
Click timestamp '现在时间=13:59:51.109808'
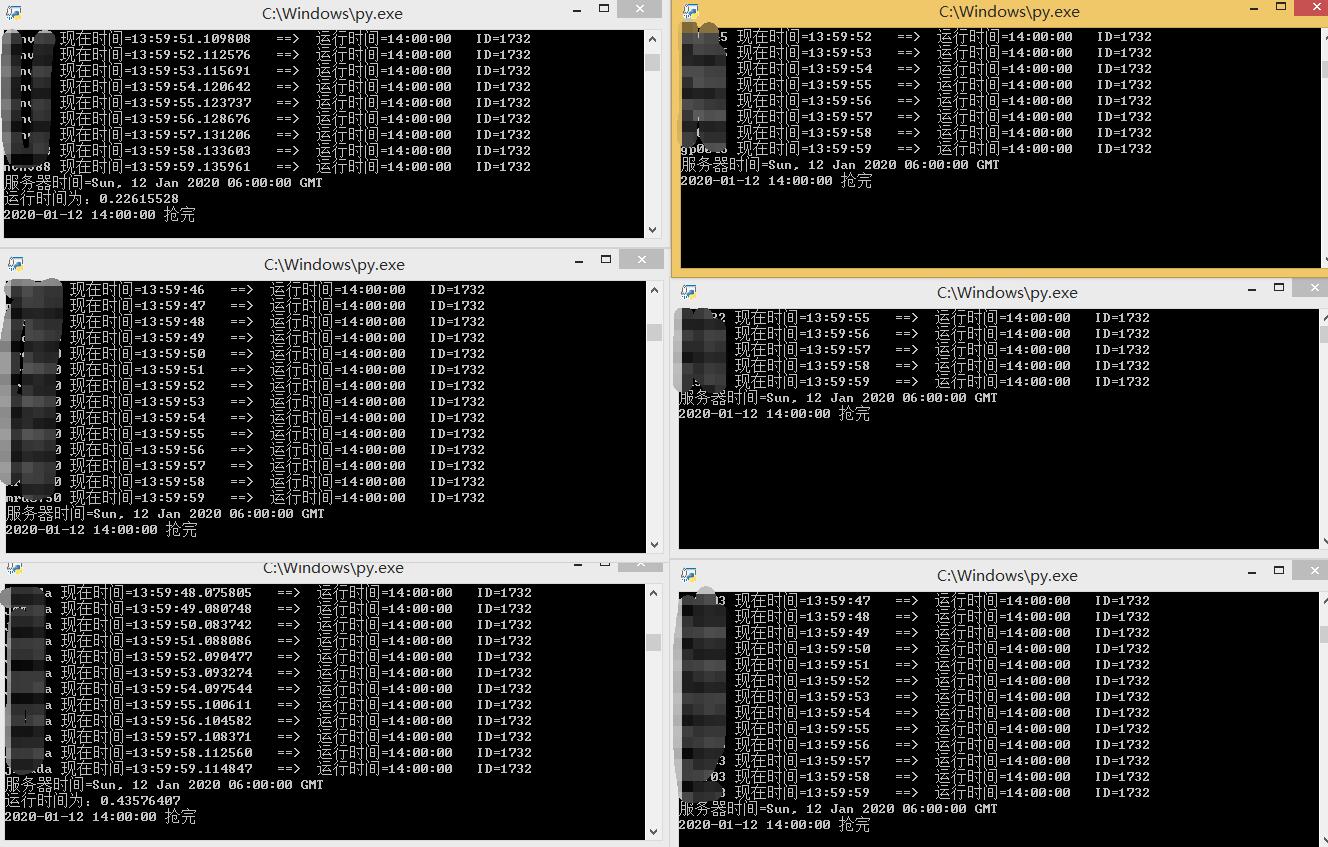(155, 39)
